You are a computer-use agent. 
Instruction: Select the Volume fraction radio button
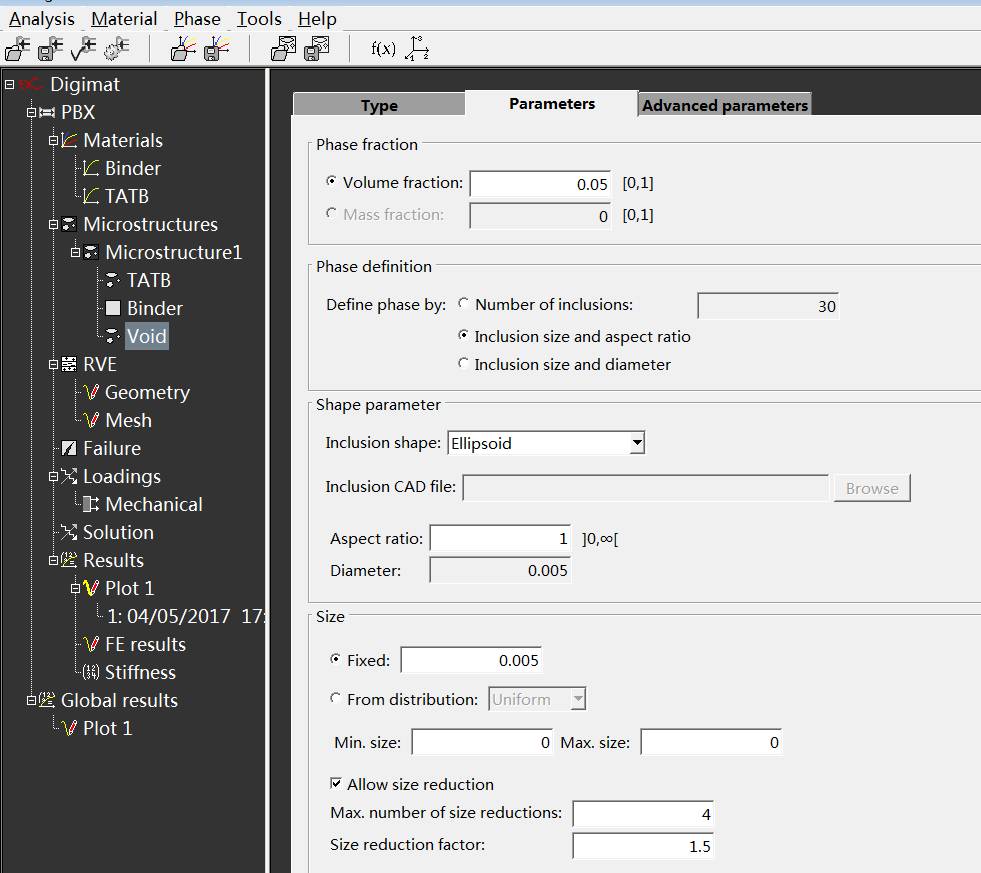tap(332, 181)
